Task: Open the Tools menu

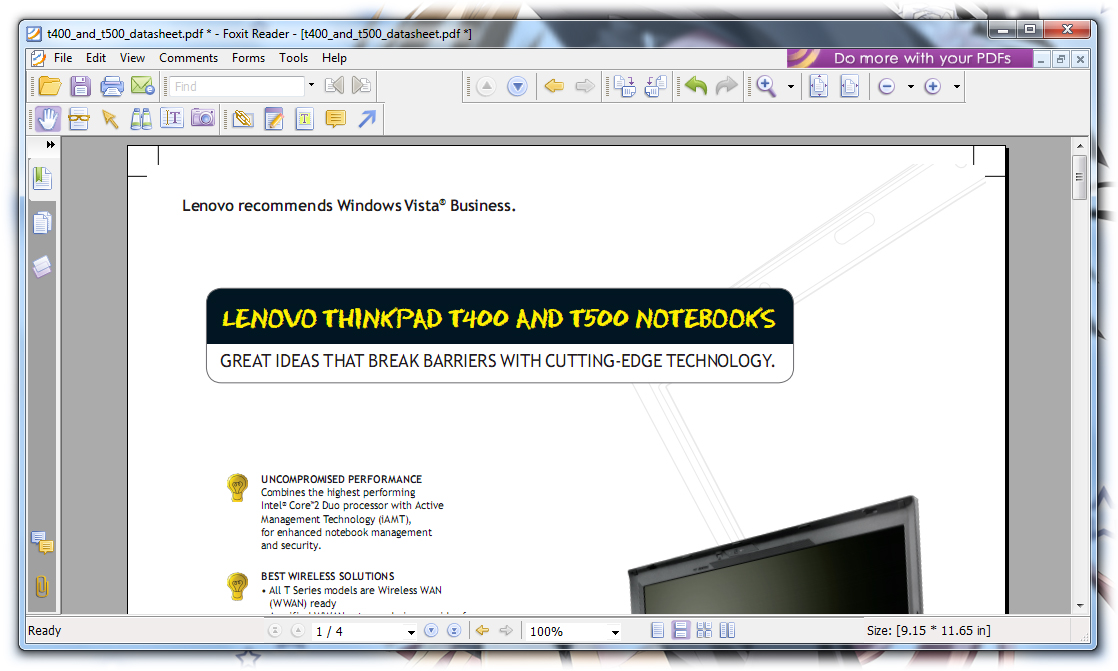Action: point(293,58)
